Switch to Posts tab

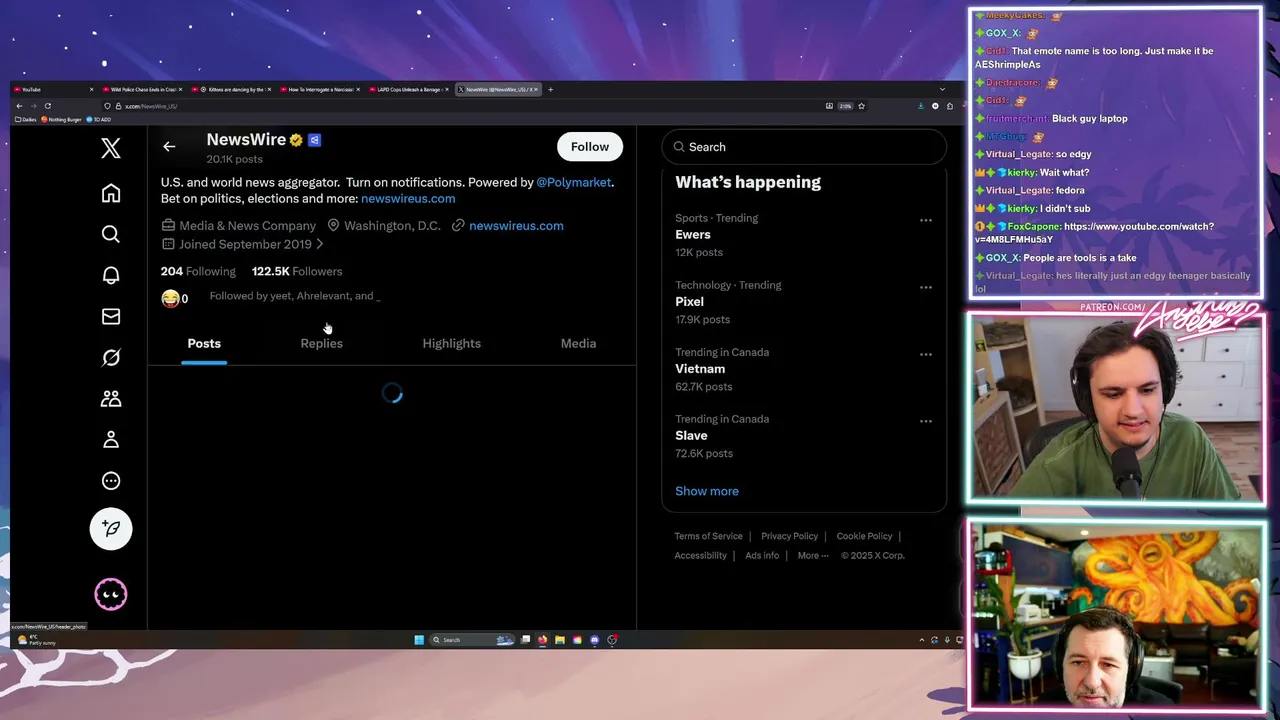pyautogui.click(x=204, y=343)
